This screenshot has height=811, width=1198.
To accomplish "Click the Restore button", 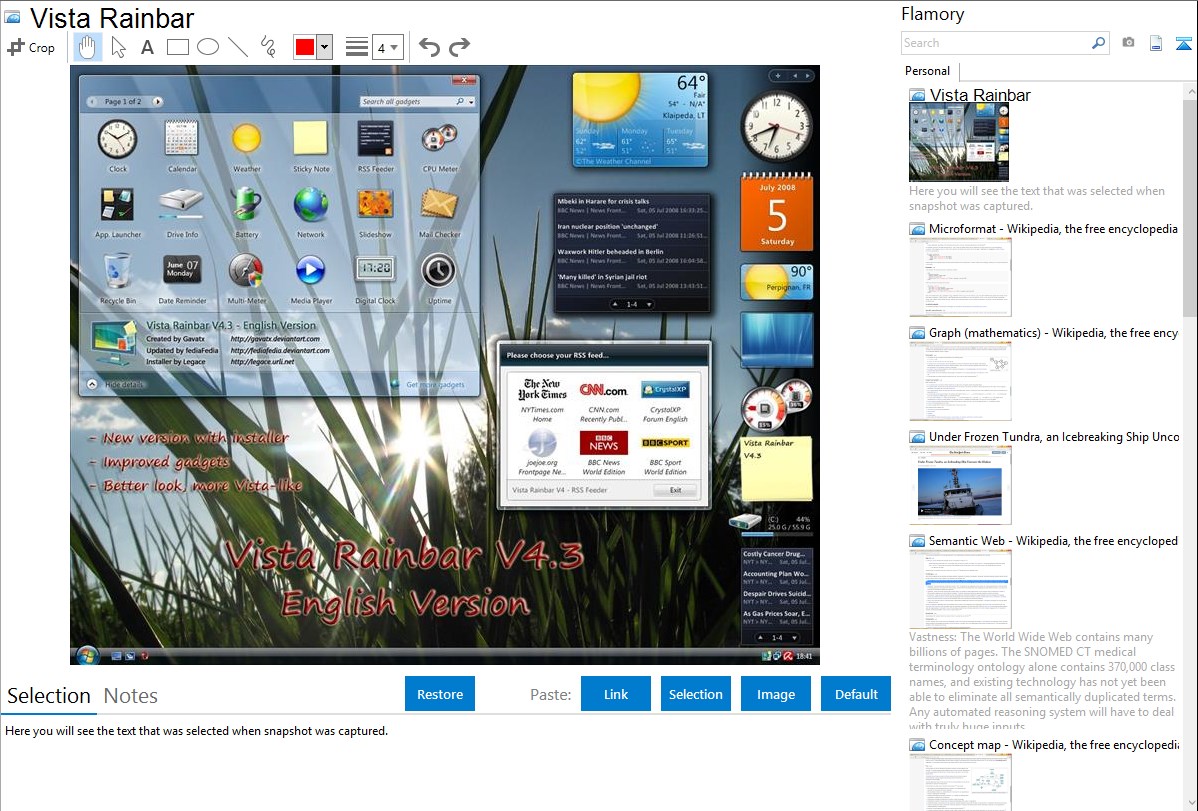I will click(x=440, y=694).
